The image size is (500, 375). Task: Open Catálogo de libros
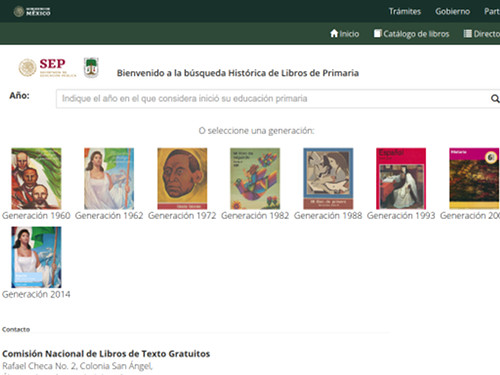point(412,34)
